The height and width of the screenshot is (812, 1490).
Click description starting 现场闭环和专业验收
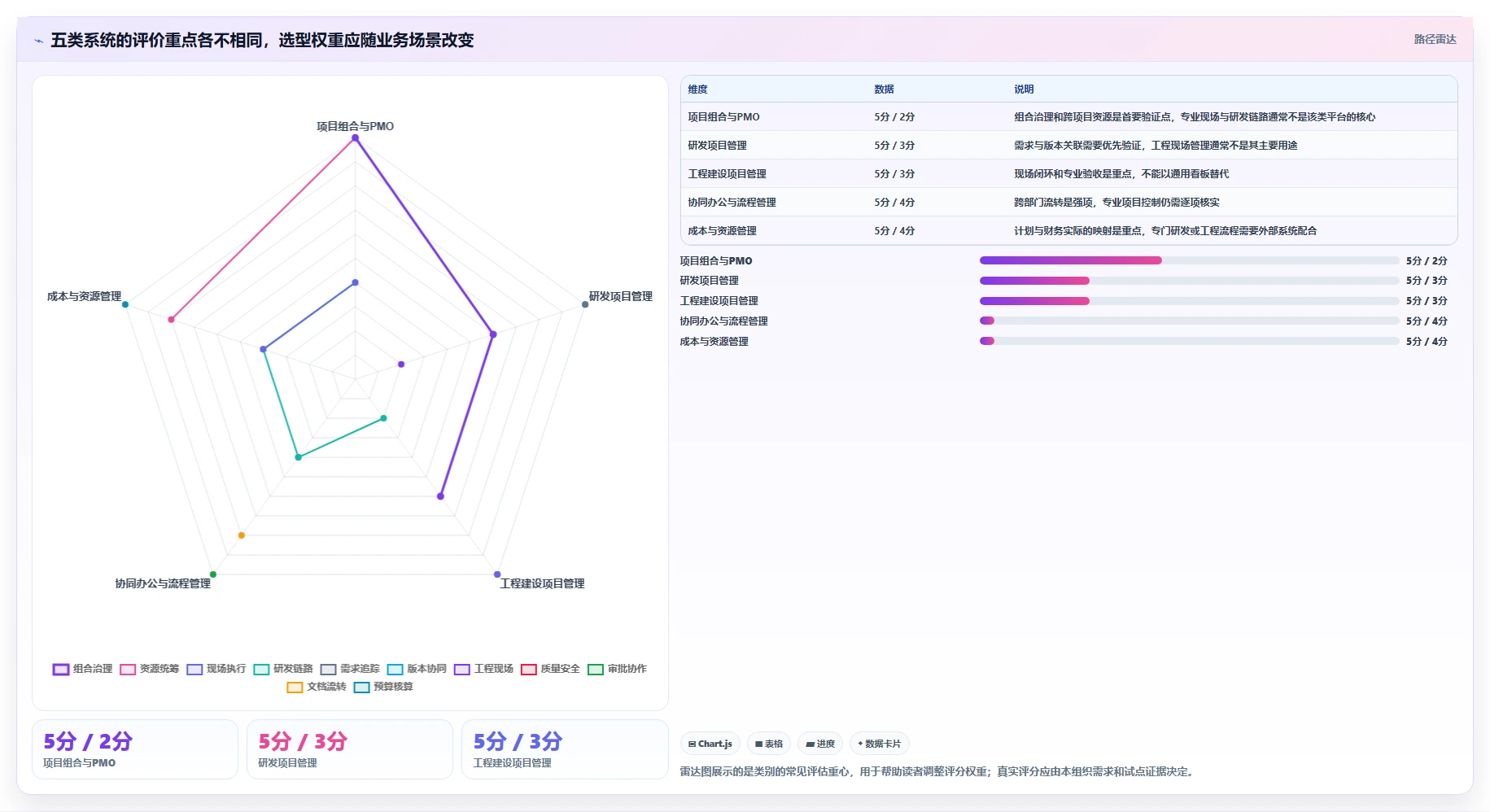[1121, 174]
